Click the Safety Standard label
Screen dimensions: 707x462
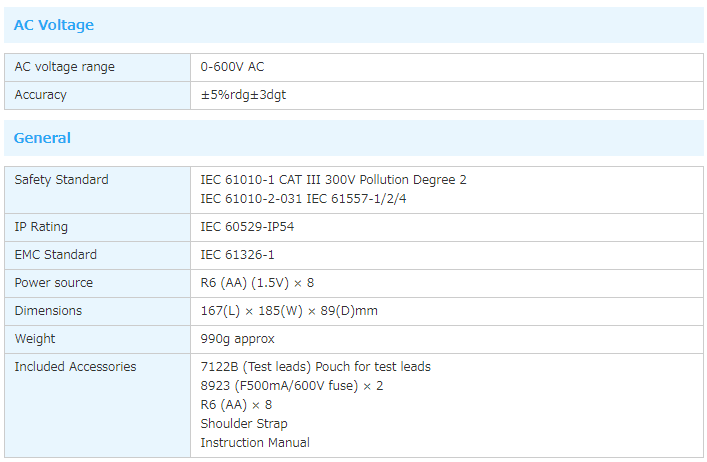pyautogui.click(x=62, y=180)
